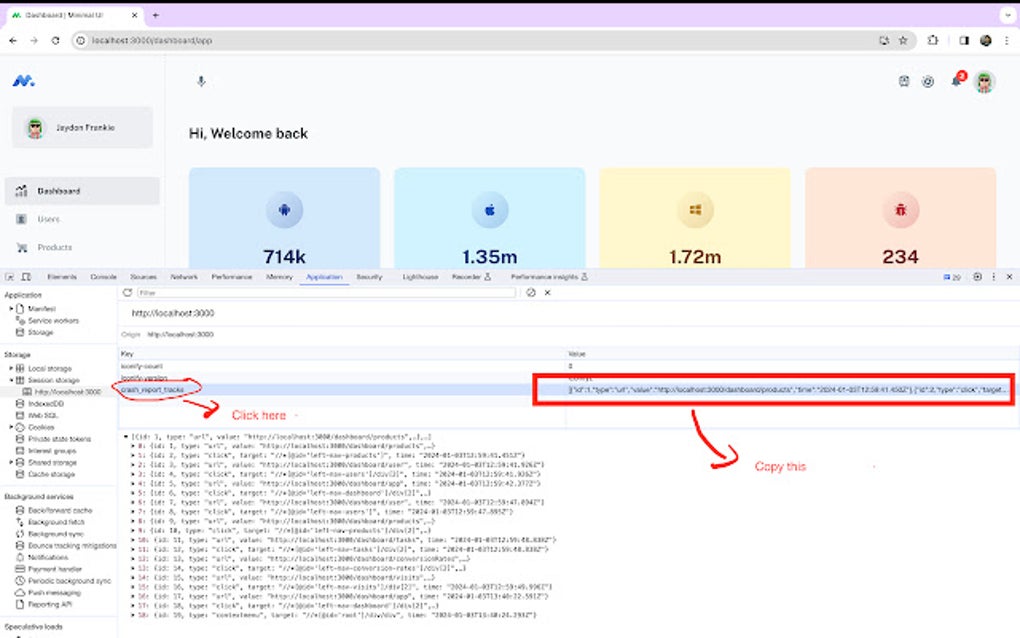This screenshot has height=638, width=1020.
Task: Switch to the Network tab in DevTools
Action: [x=186, y=277]
